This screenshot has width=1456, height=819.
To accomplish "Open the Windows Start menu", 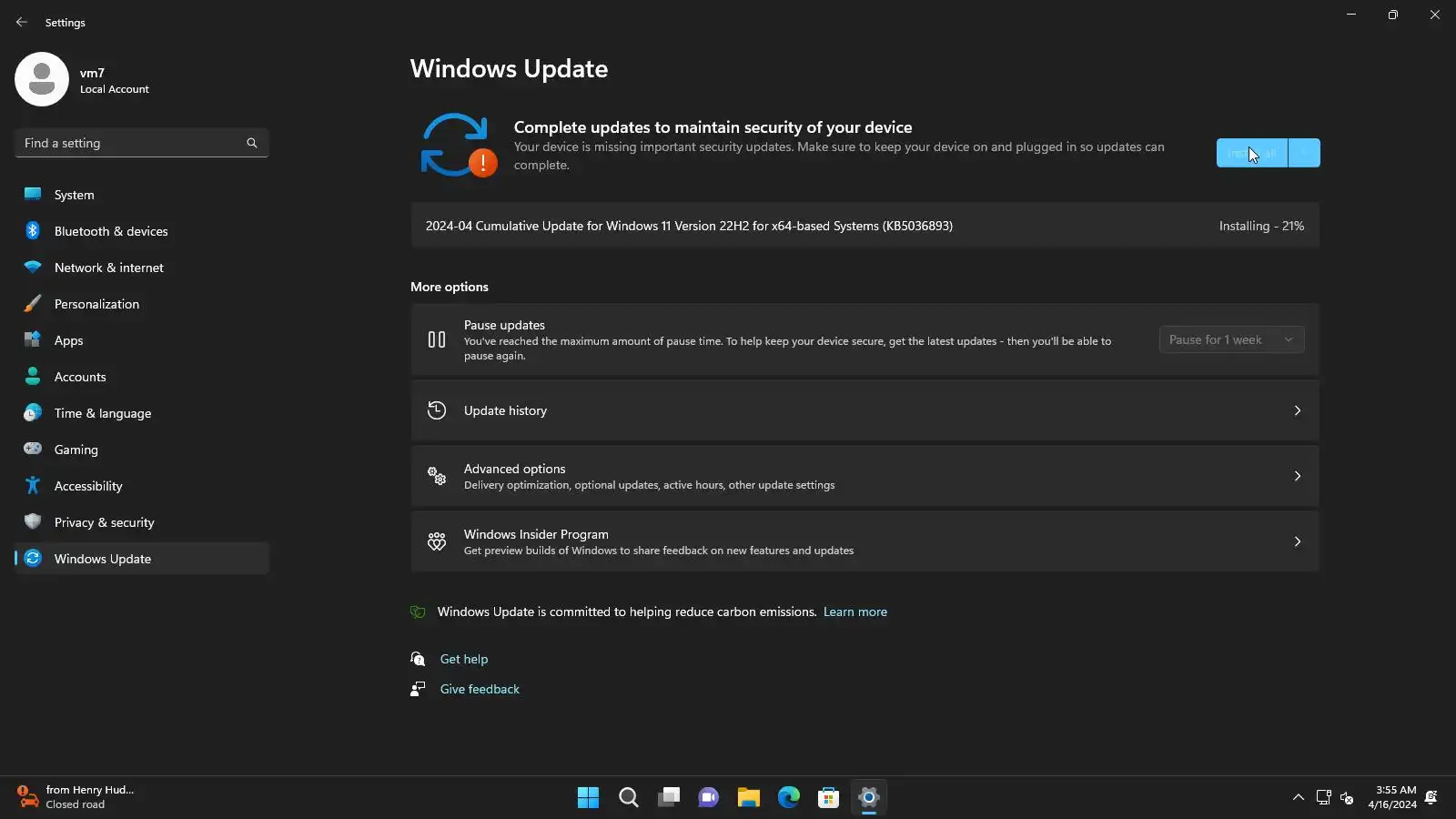I will pos(588,798).
